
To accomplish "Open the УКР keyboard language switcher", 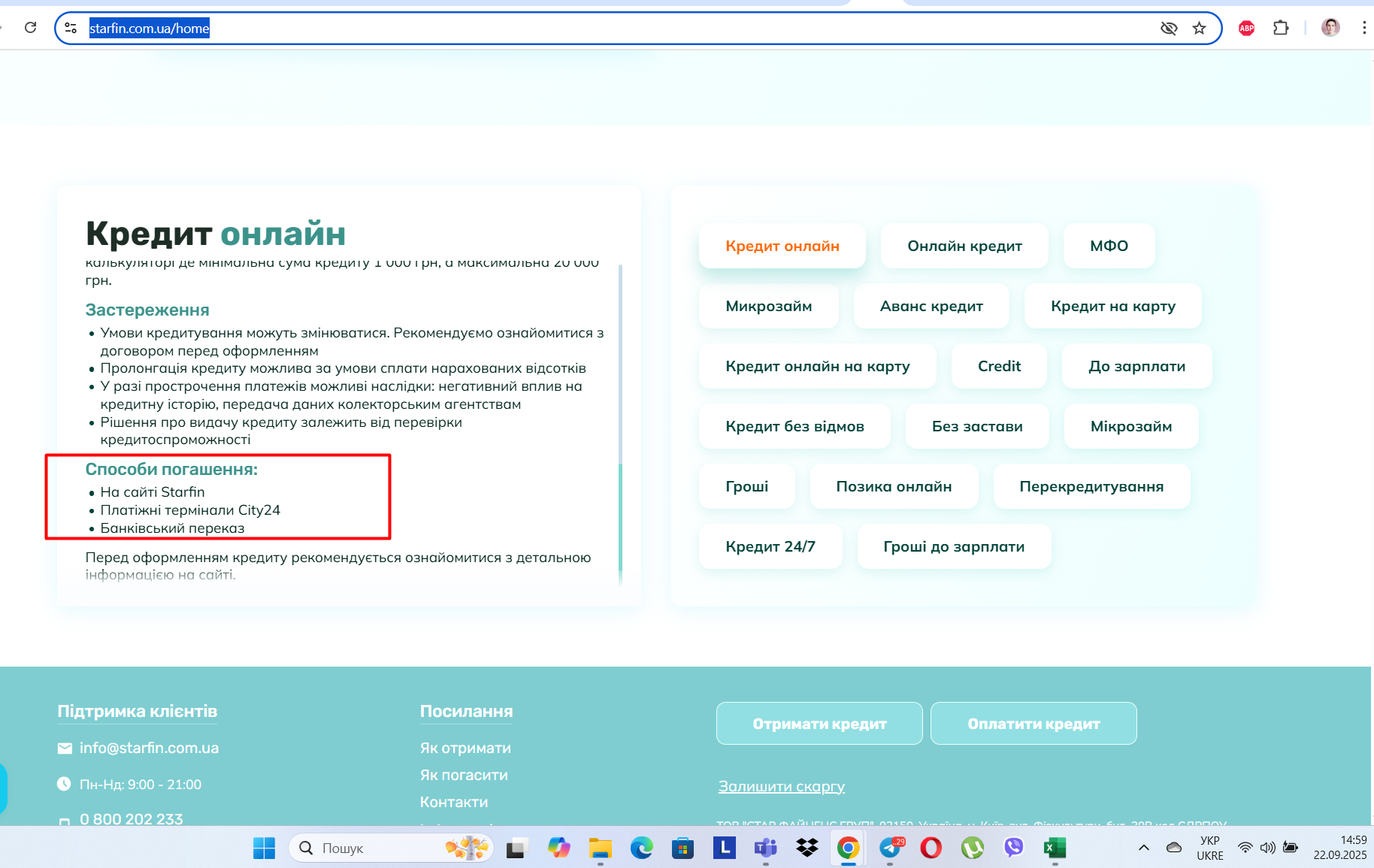I will (x=1210, y=848).
